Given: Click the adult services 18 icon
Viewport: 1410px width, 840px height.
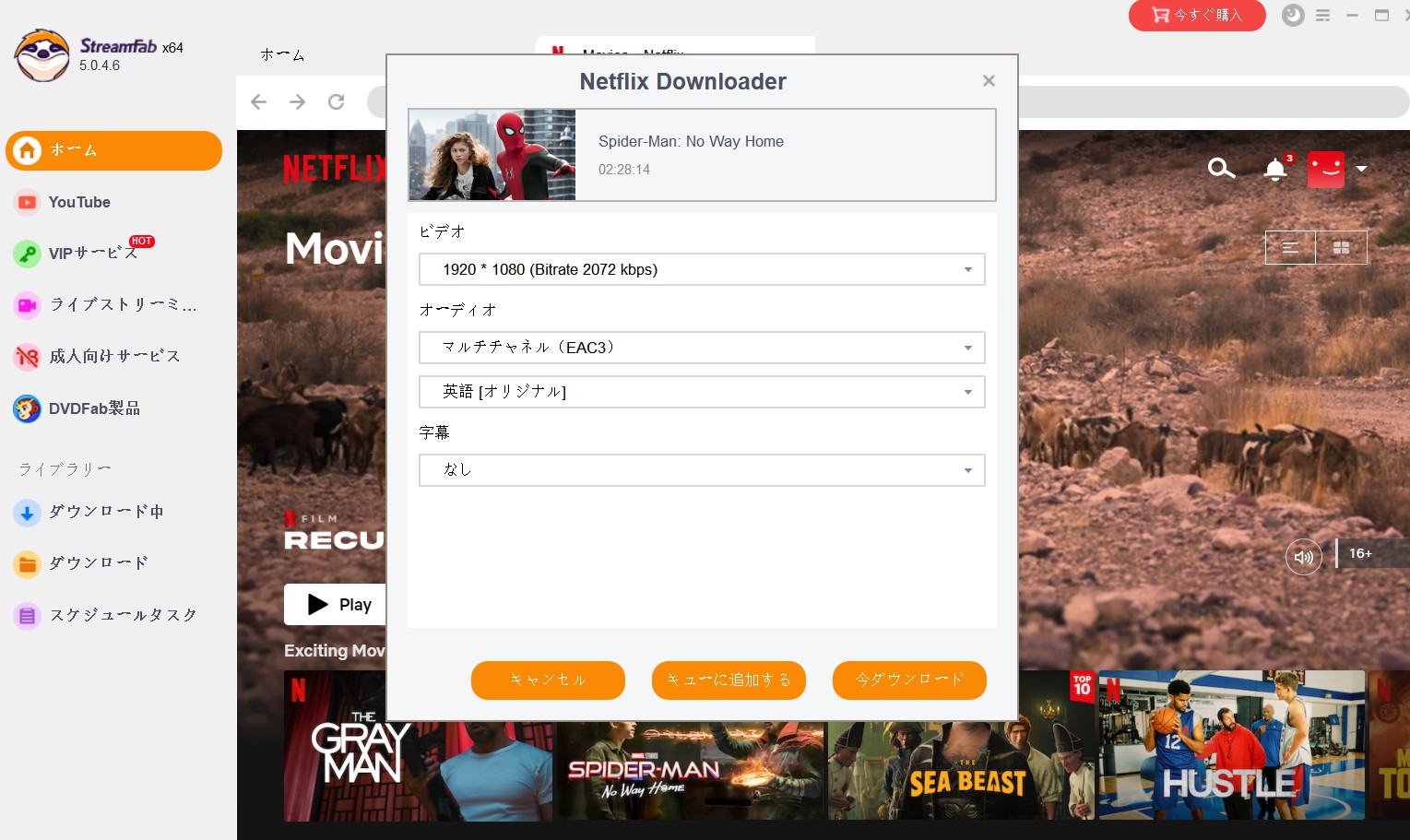Looking at the screenshot, I should (27, 357).
